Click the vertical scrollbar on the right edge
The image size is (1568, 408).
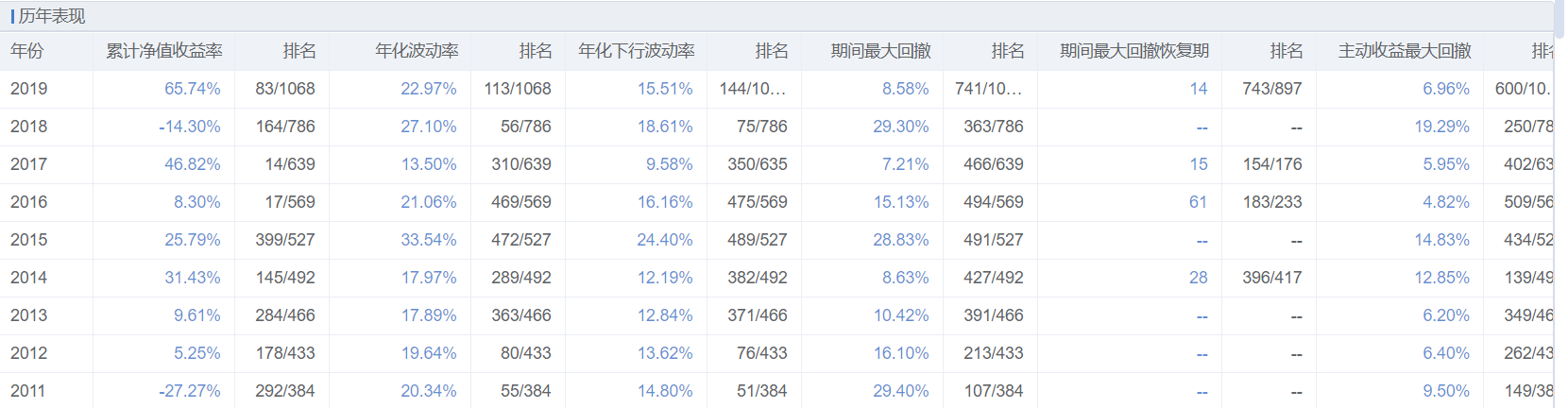pos(1560,19)
